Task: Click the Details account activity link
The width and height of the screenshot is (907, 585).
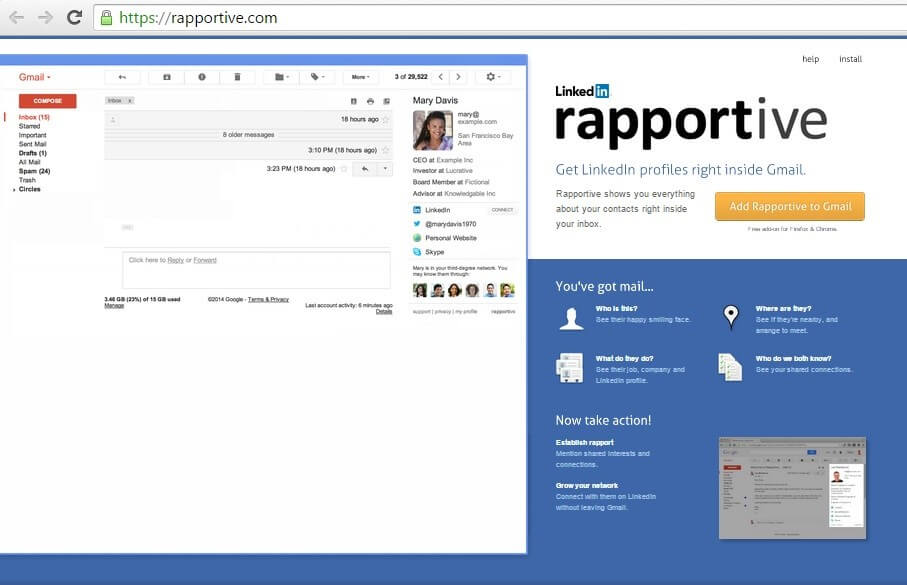Action: click(x=384, y=311)
